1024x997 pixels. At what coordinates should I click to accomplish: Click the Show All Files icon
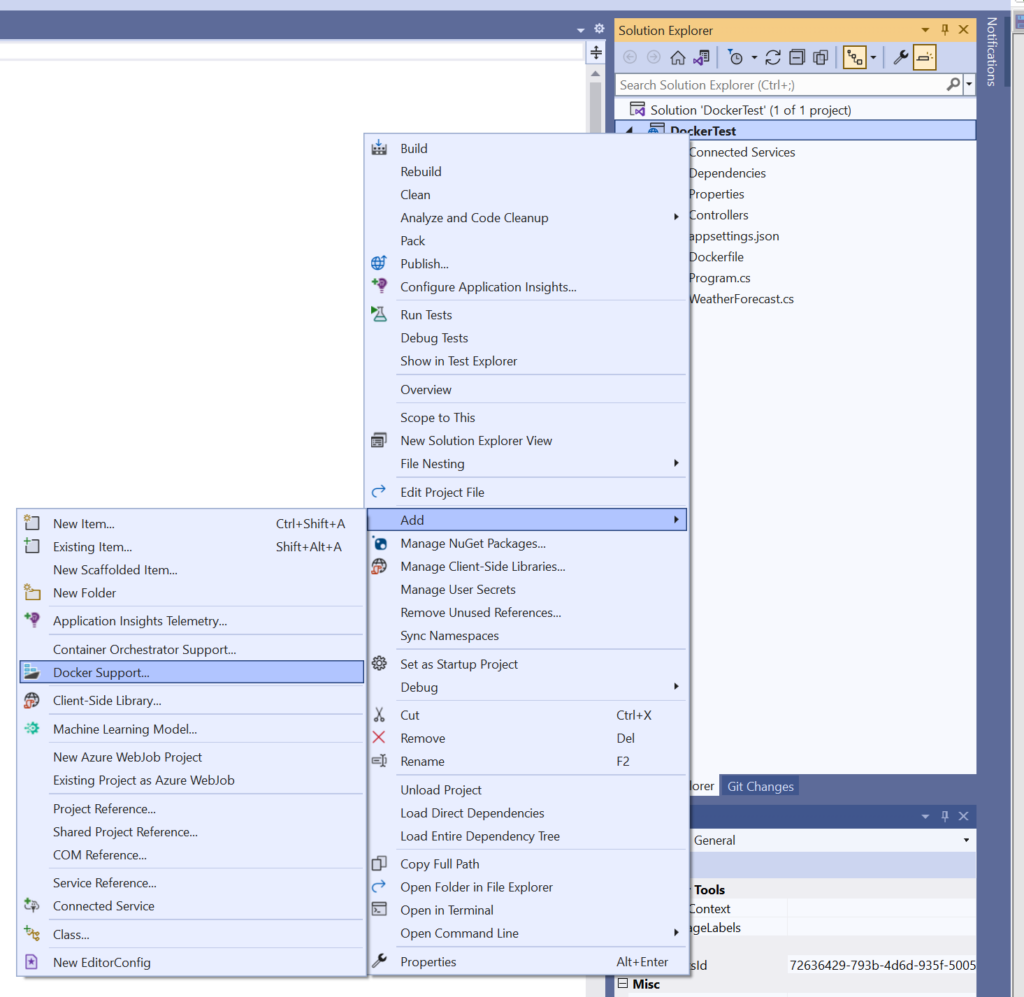pyautogui.click(x=820, y=58)
